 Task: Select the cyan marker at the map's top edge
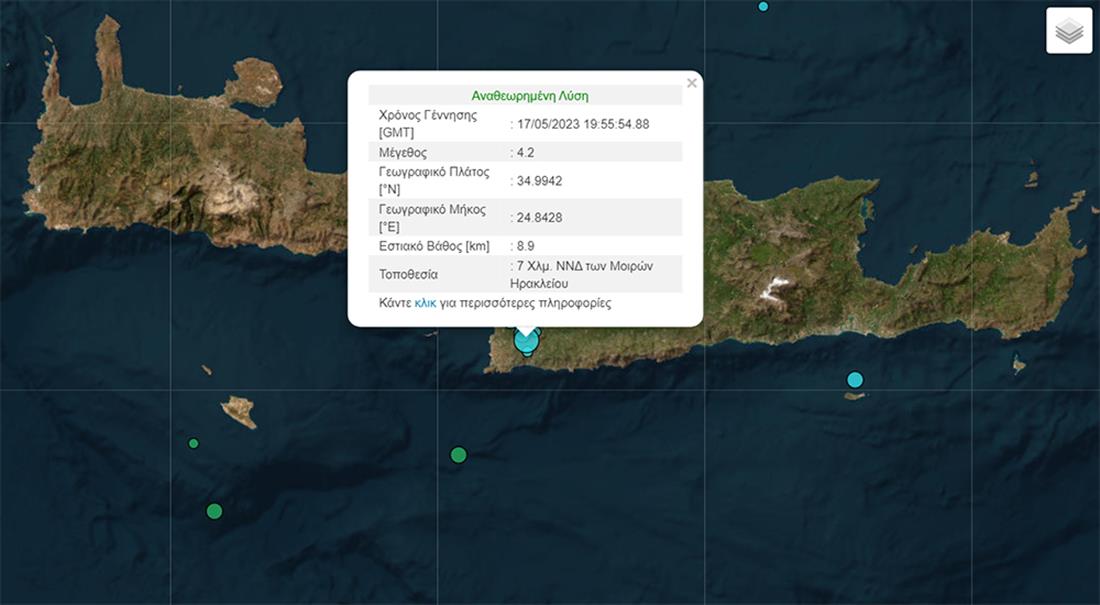(763, 6)
